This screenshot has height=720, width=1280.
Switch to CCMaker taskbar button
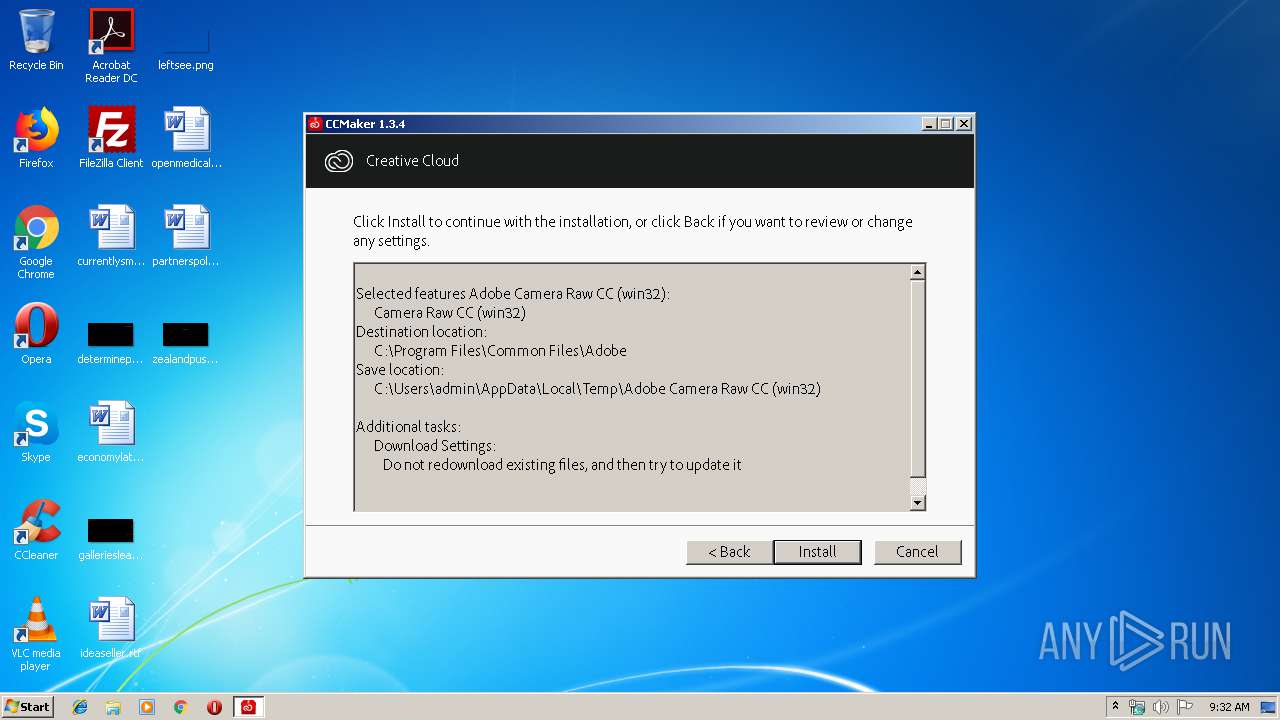tap(248, 707)
